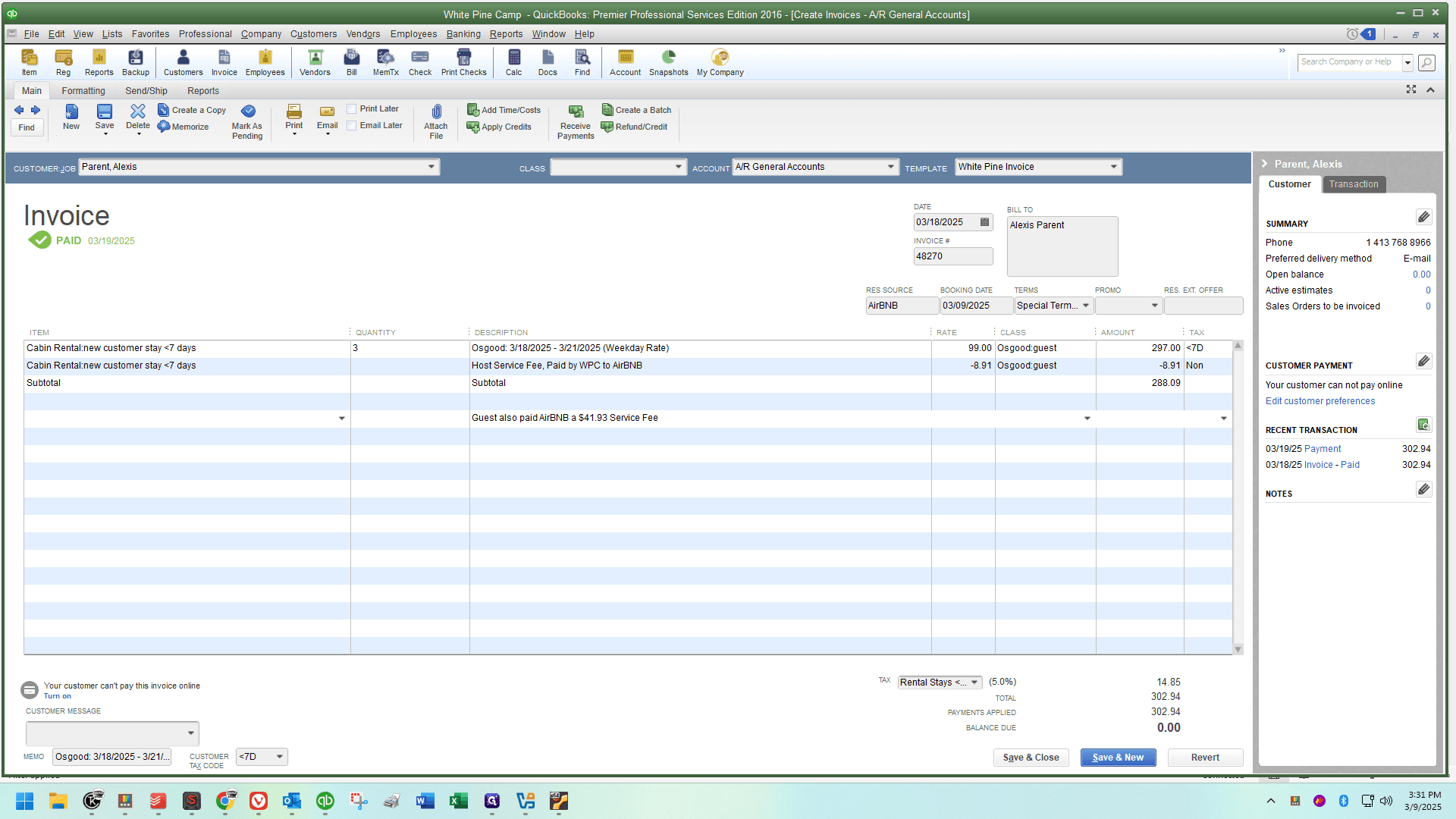This screenshot has width=1456, height=819.
Task: Collapse the ribbon chevron
Action: click(x=1430, y=89)
